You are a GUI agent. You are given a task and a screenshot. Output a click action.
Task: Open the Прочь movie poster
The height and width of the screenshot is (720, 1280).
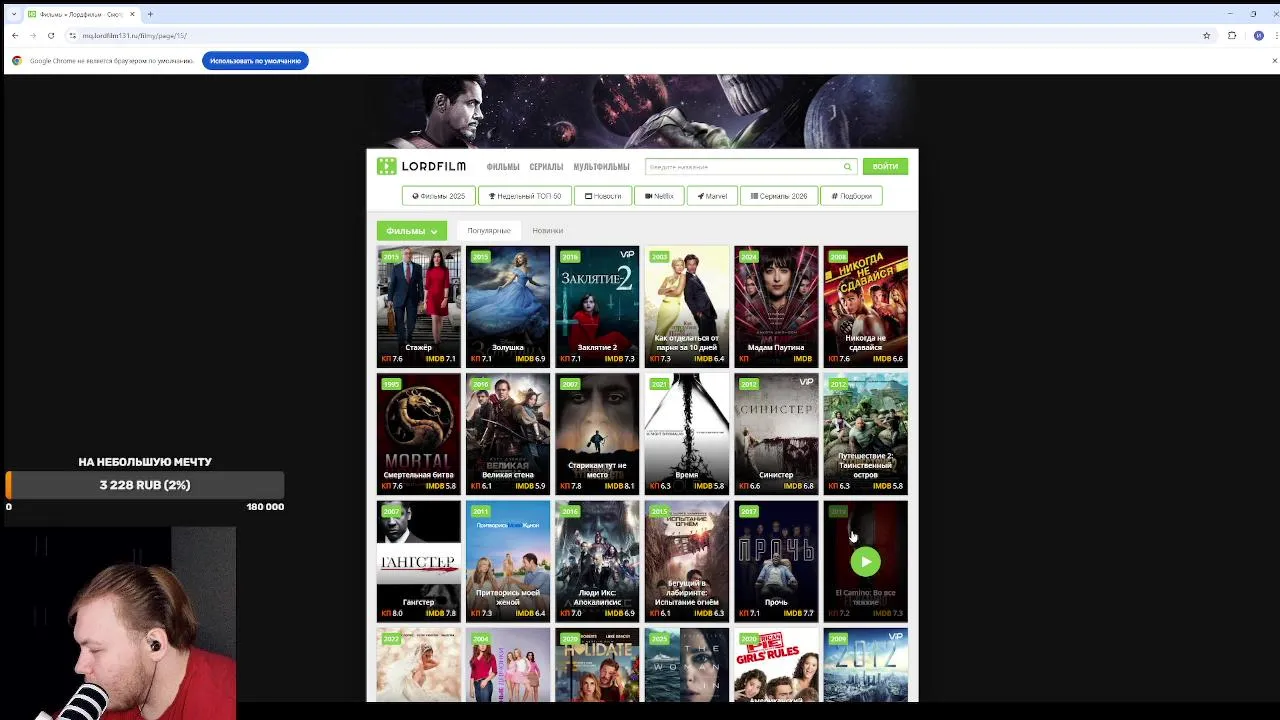[x=776, y=561]
